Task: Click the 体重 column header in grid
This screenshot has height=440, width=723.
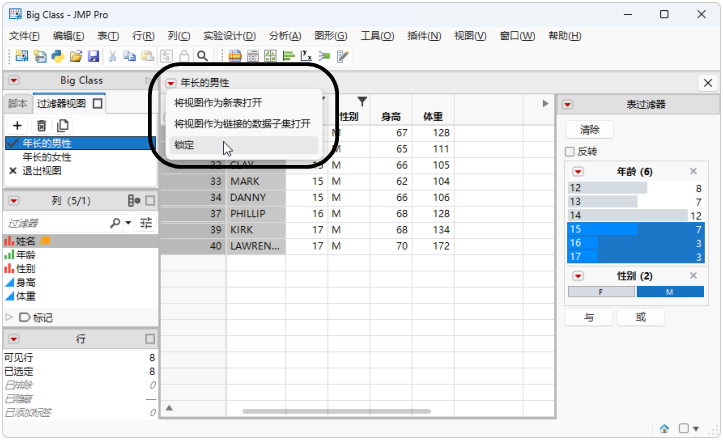Action: pos(433,117)
